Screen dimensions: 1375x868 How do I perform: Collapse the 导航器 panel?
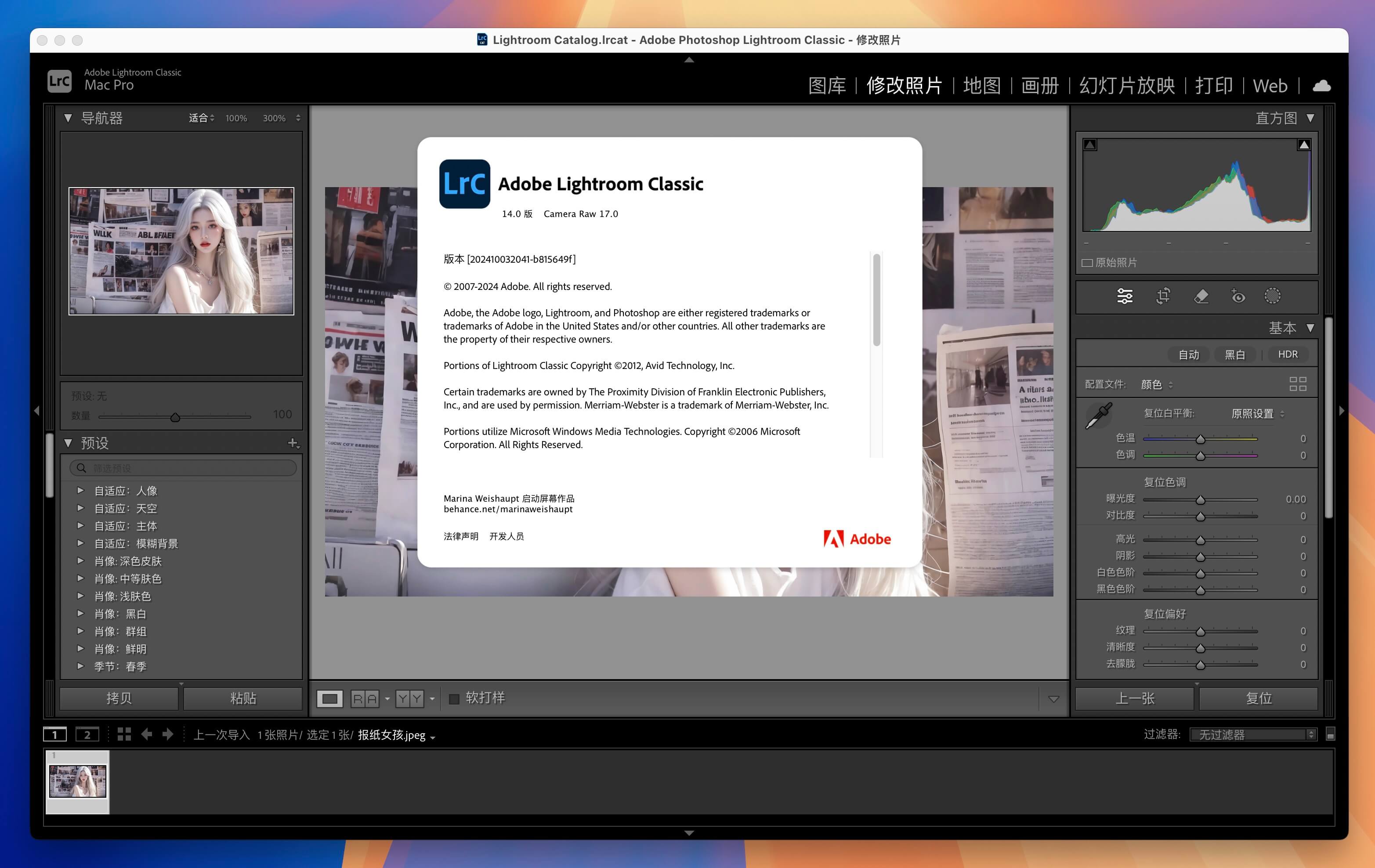coord(68,118)
